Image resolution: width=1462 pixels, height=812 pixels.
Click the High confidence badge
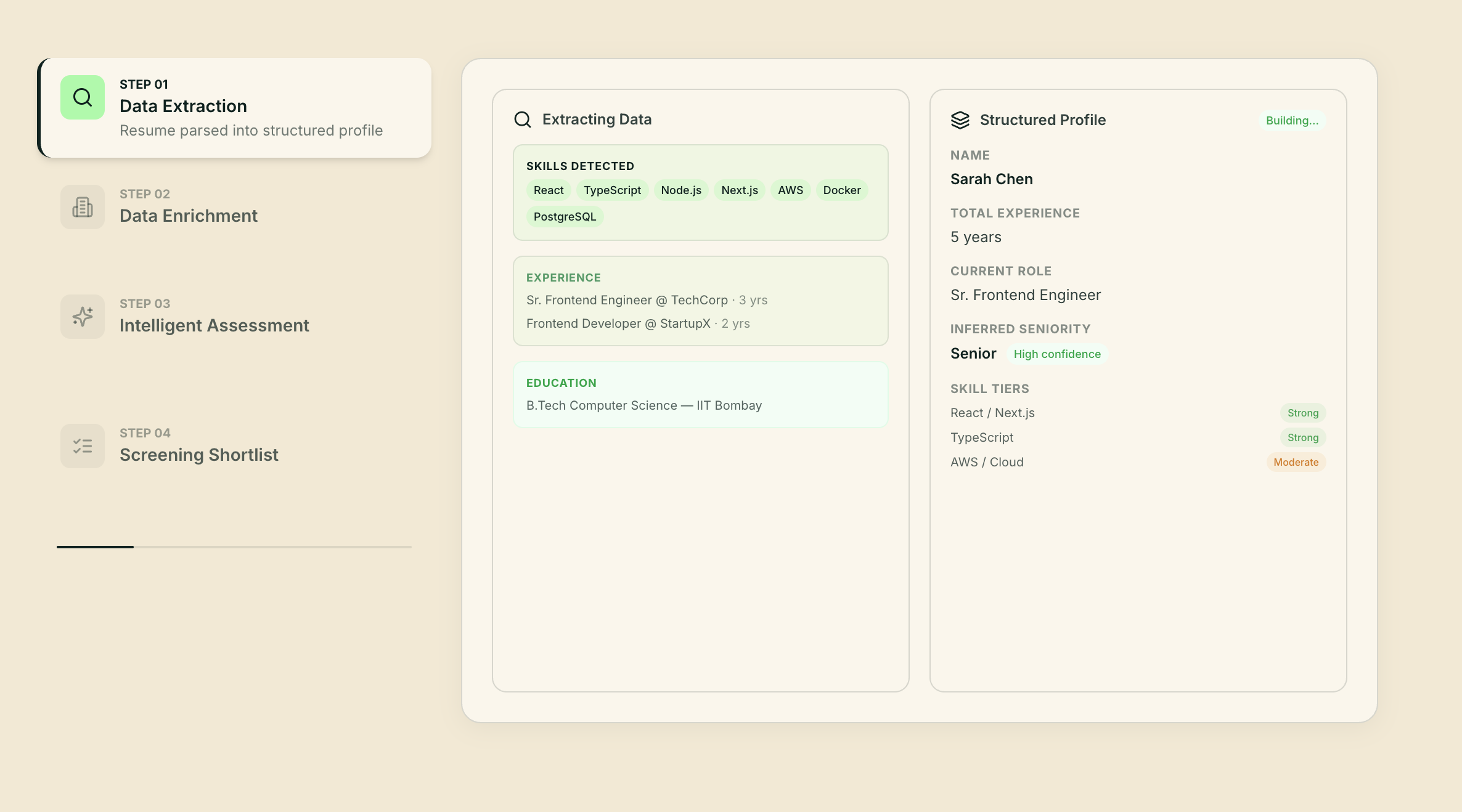pyautogui.click(x=1057, y=354)
